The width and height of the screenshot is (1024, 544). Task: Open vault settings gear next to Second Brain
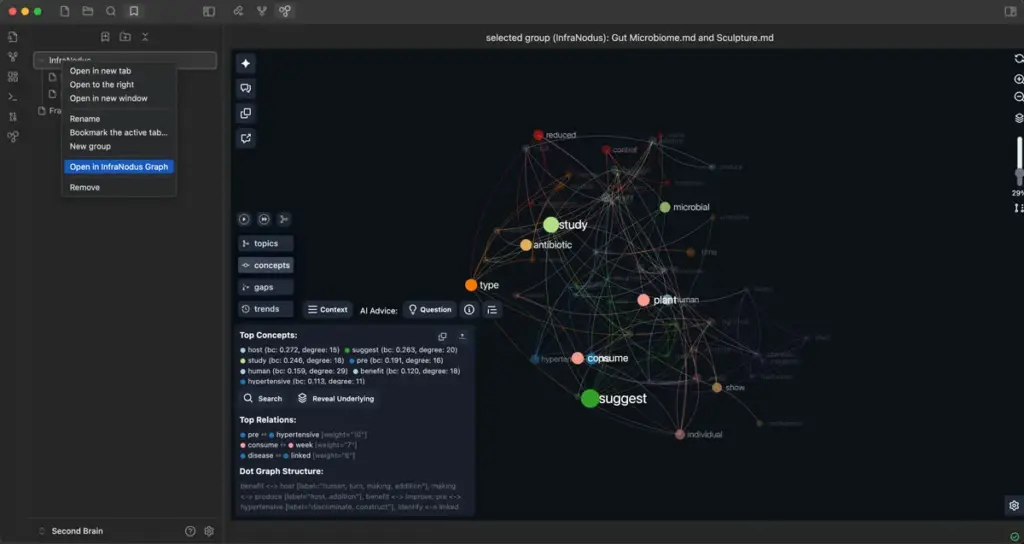tap(209, 531)
